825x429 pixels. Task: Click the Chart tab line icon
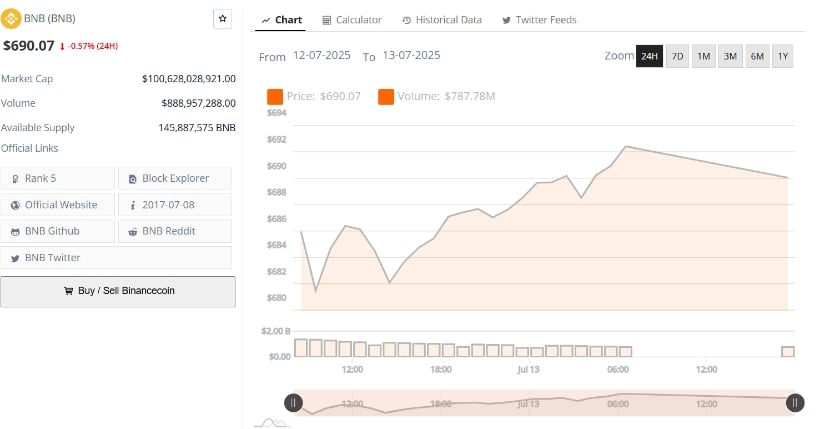266,21
